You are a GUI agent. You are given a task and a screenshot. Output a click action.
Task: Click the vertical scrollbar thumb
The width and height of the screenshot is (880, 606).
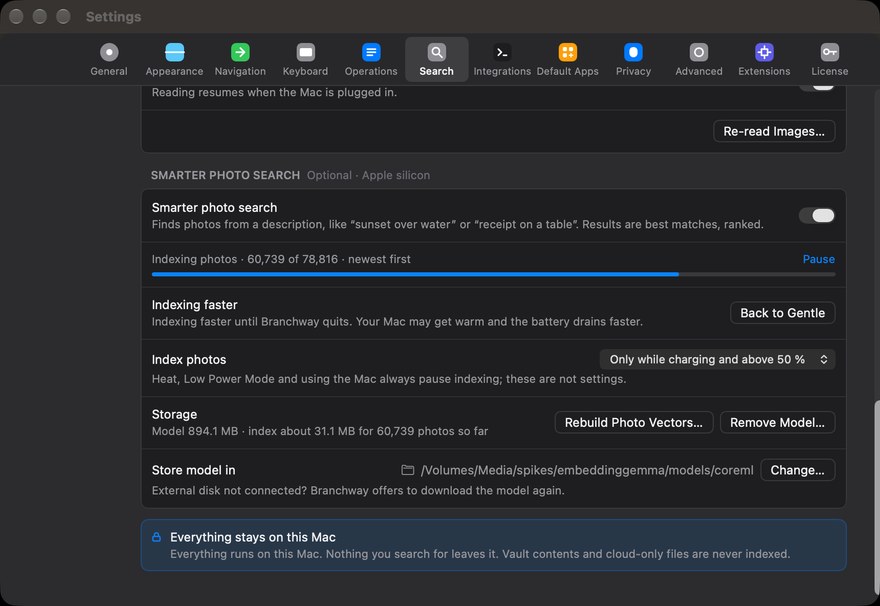tap(876, 498)
